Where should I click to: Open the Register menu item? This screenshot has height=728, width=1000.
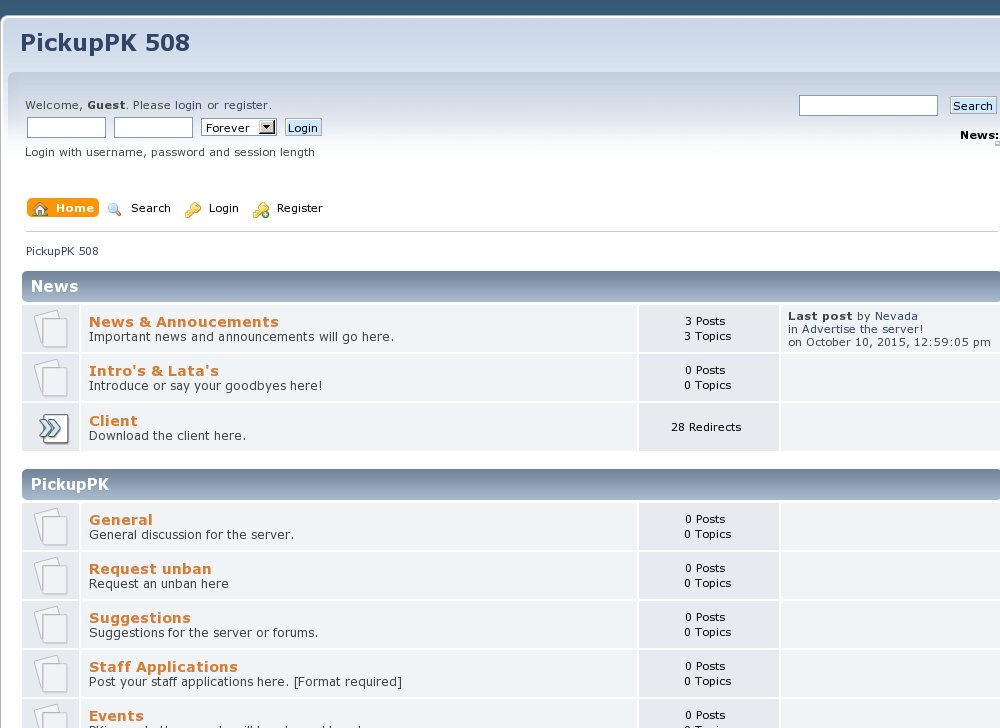299,208
